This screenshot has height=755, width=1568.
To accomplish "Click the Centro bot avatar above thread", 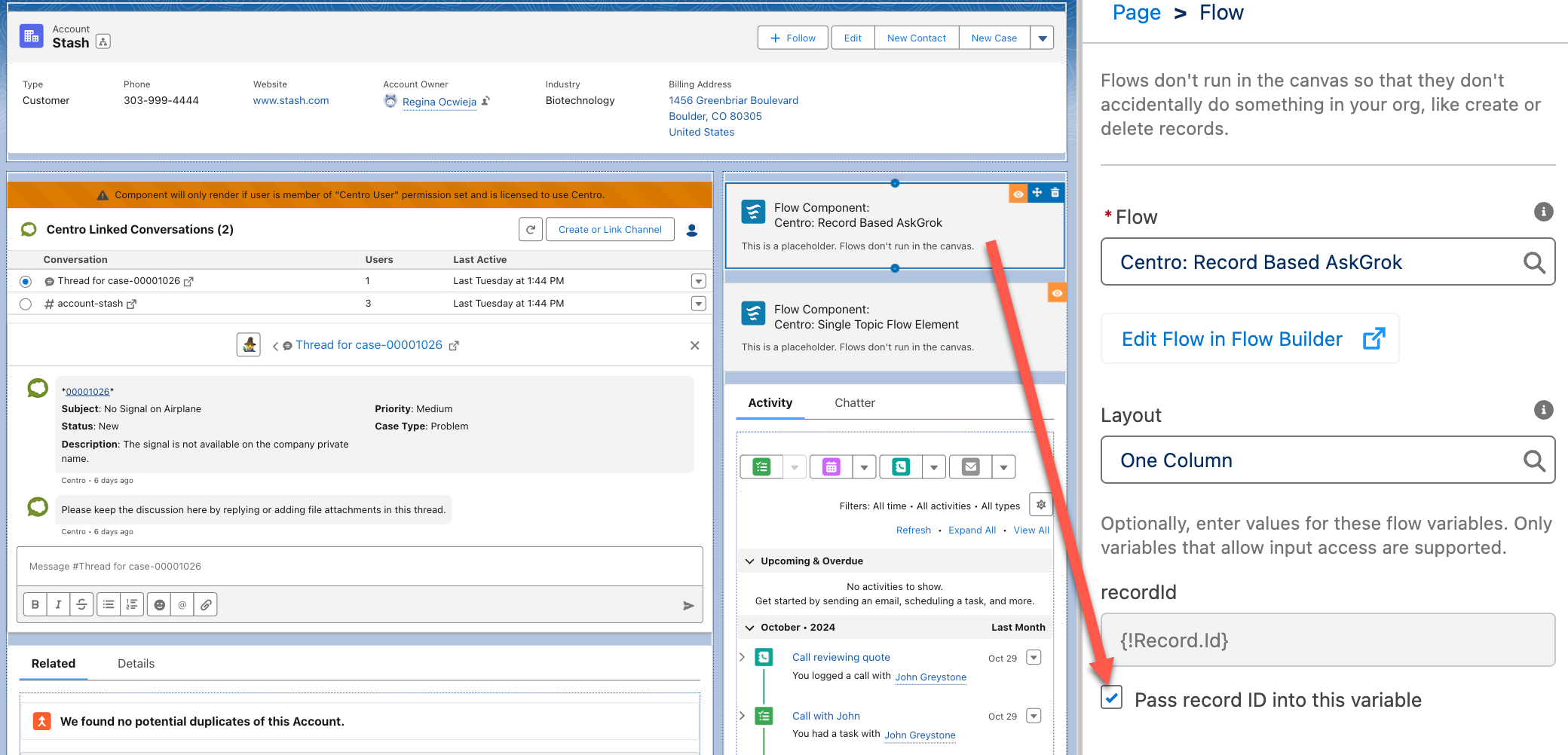I will [x=249, y=344].
